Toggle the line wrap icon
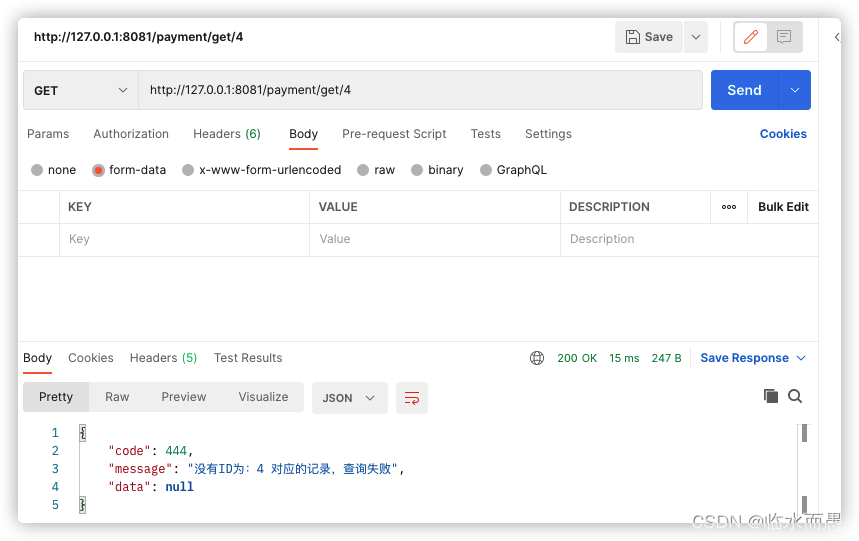 (x=411, y=398)
